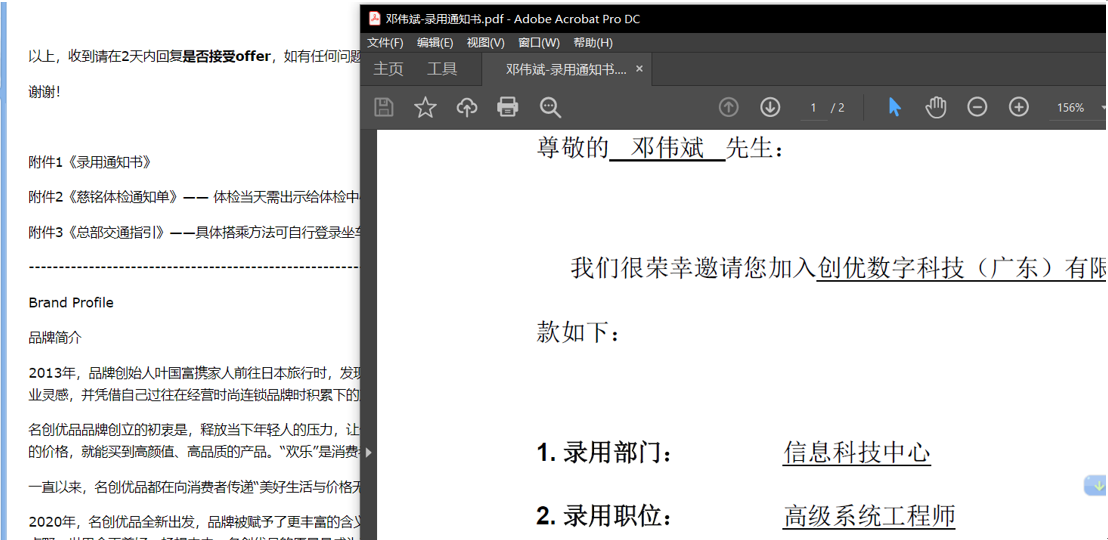
Task: Click the paragraph starting 一直以来 in email
Action: (194, 486)
